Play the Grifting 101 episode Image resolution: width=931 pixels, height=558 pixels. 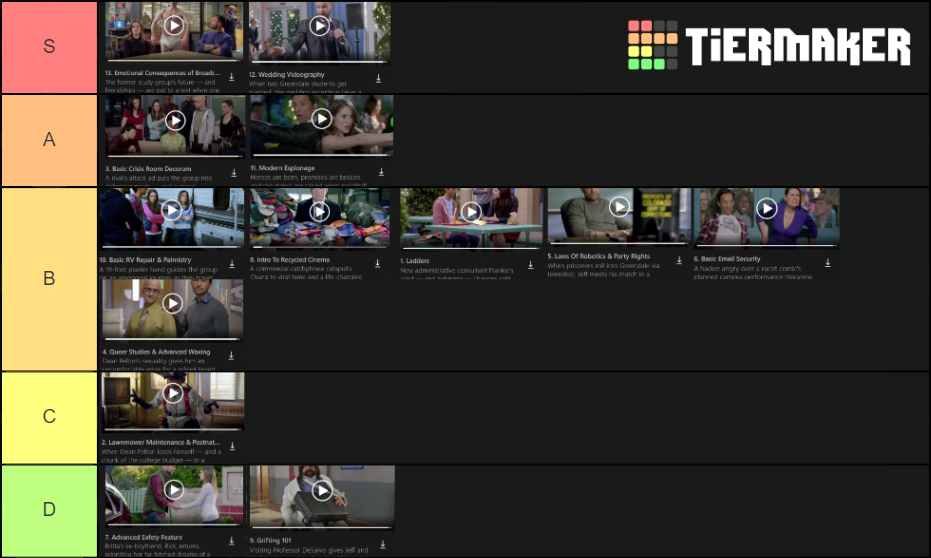(x=322, y=490)
